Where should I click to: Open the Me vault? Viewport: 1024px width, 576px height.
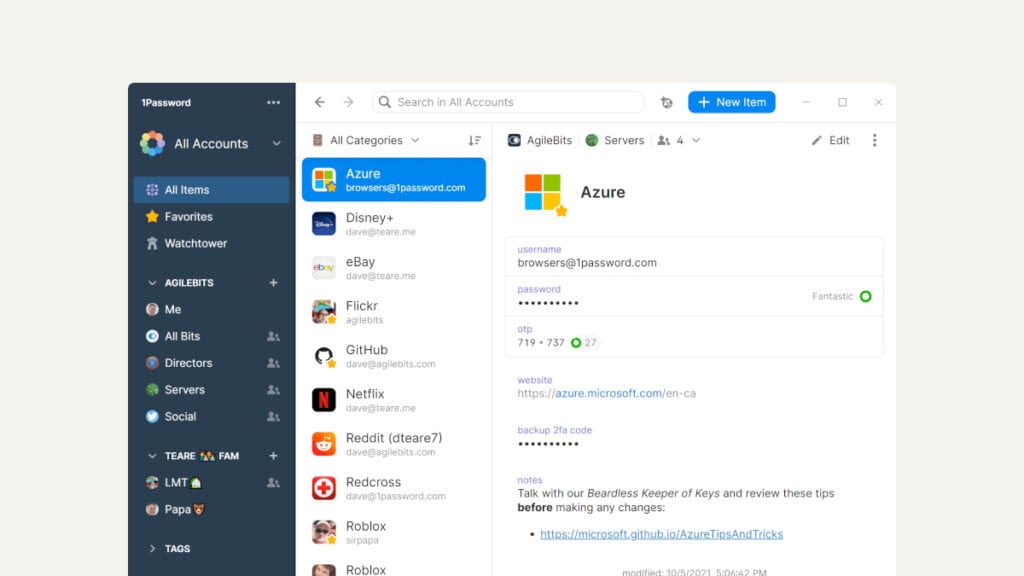coord(212,310)
